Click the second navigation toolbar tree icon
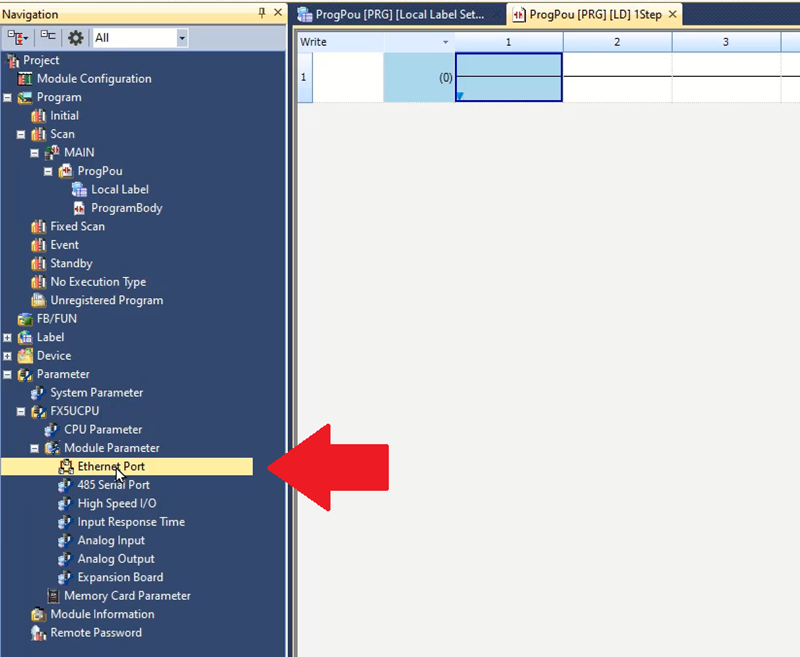This screenshot has width=800, height=657. click(48, 37)
